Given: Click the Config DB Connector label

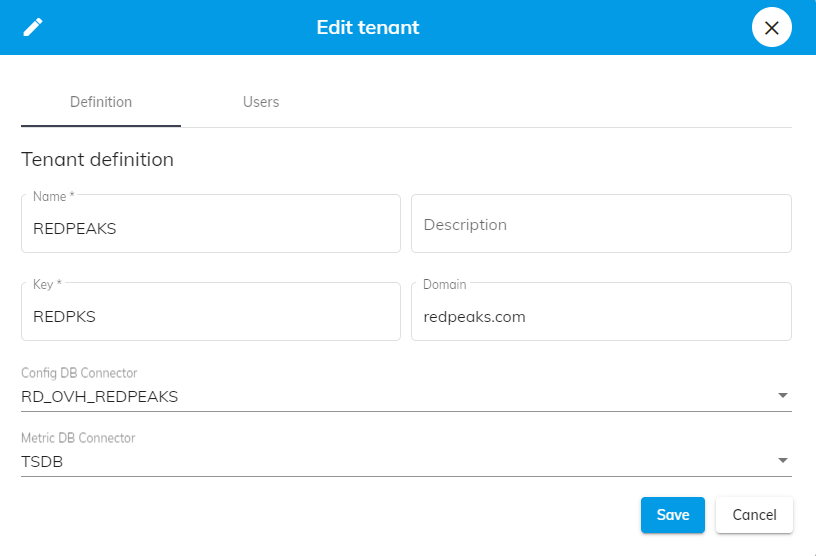Looking at the screenshot, I should point(79,373).
